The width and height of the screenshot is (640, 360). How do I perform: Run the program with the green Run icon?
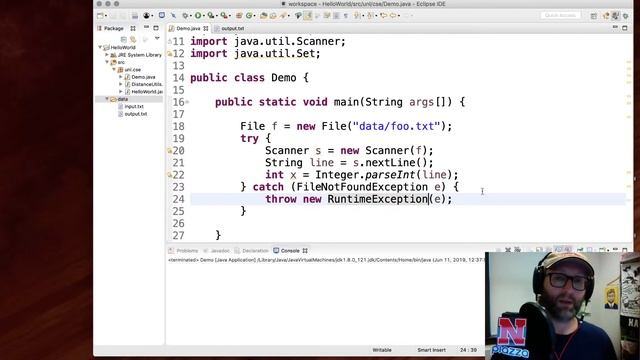coord(198,16)
